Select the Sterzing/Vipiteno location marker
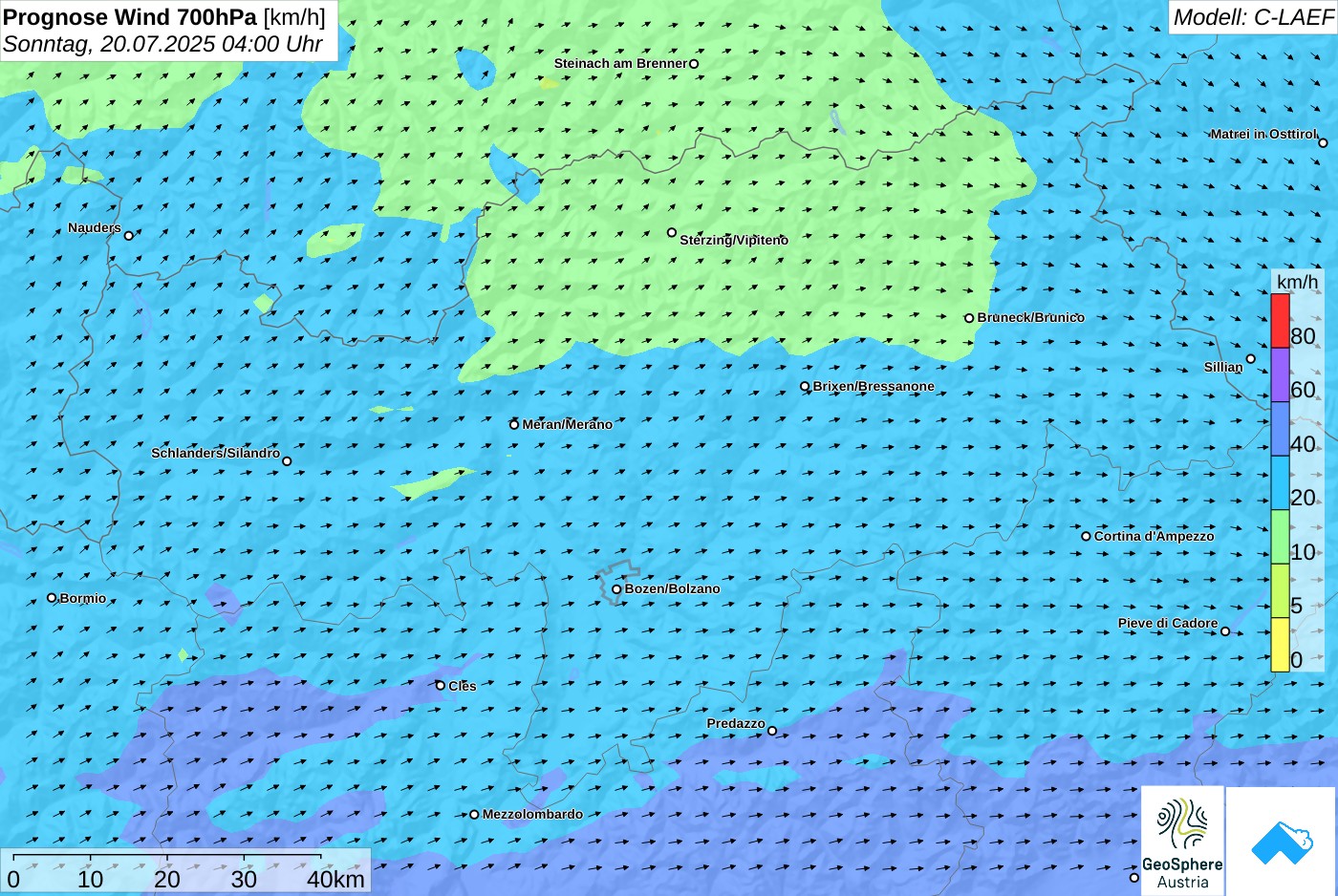 pyautogui.click(x=672, y=232)
